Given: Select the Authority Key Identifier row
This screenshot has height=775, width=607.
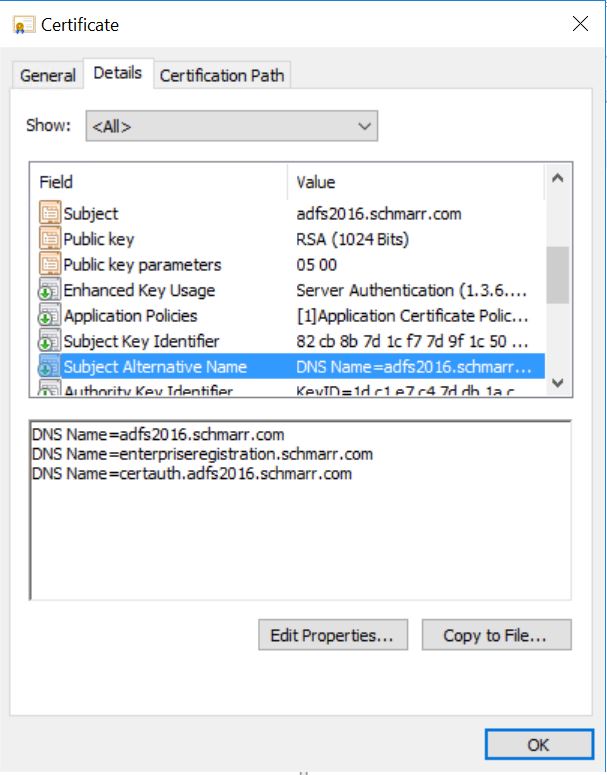Looking at the screenshot, I should [x=287, y=390].
